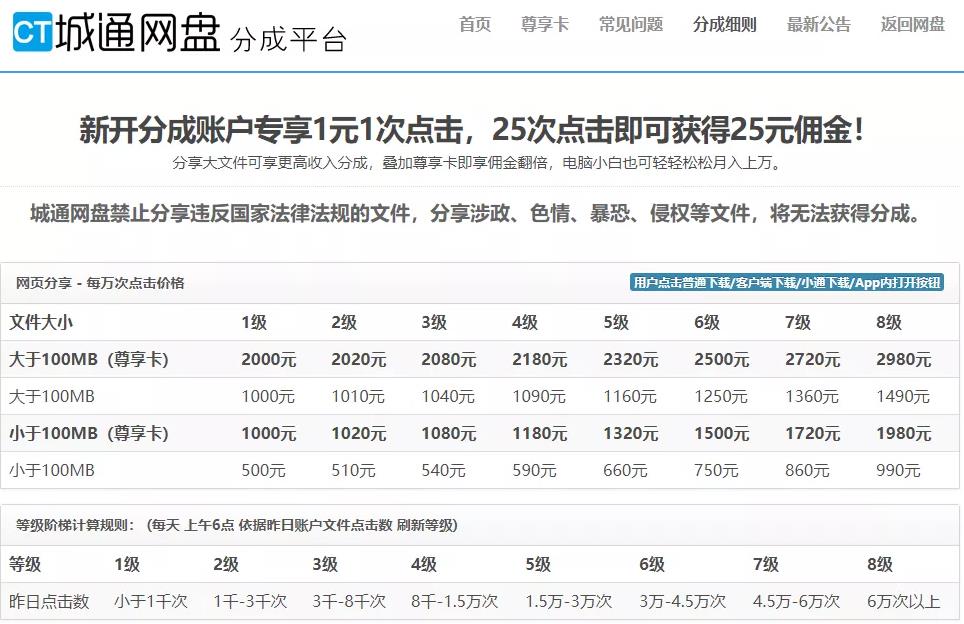Click the 2980元 price cell
Image resolution: width=964 pixels, height=624 pixels.
(904, 360)
